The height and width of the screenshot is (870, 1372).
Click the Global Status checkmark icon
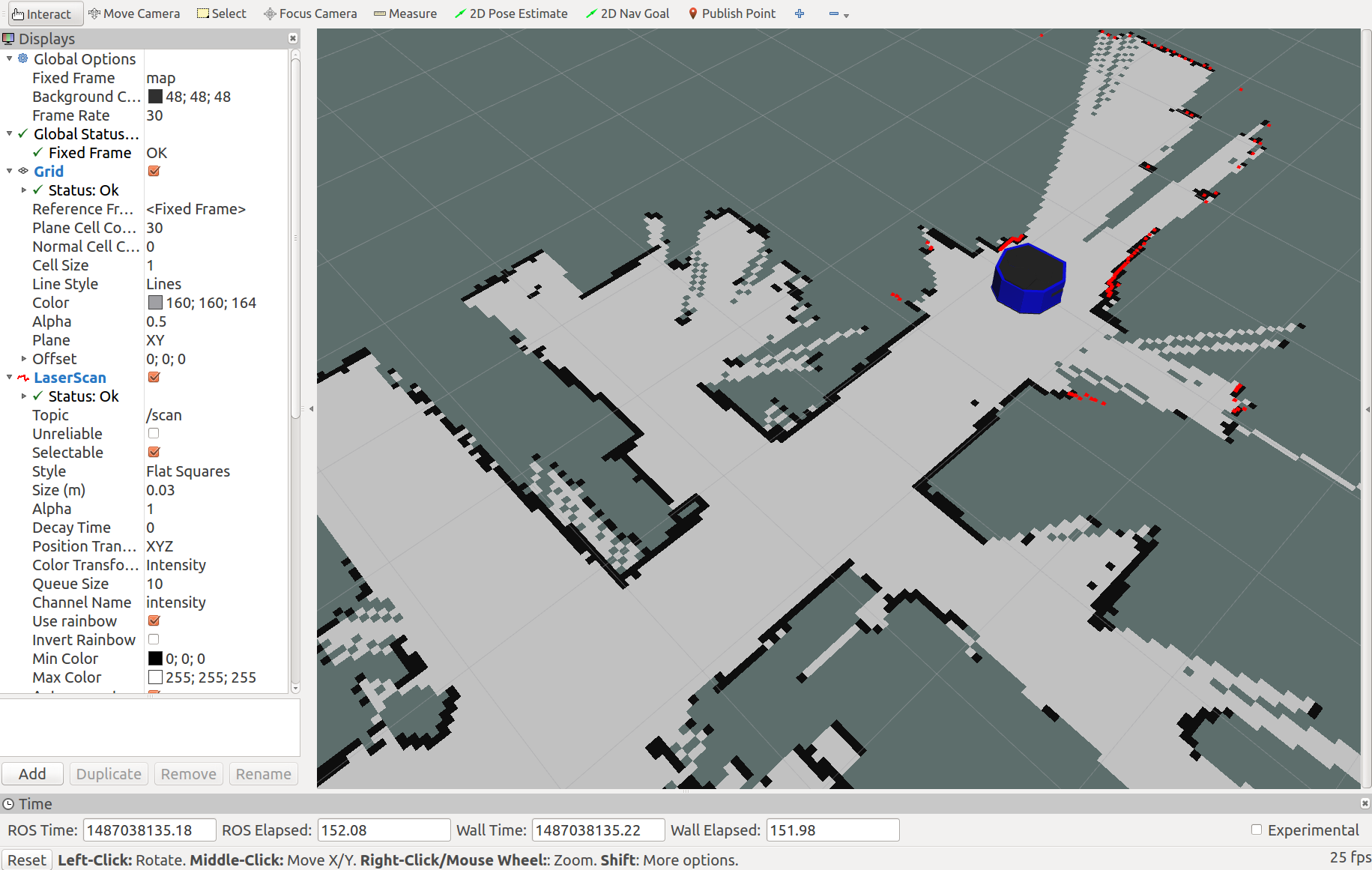[x=23, y=133]
